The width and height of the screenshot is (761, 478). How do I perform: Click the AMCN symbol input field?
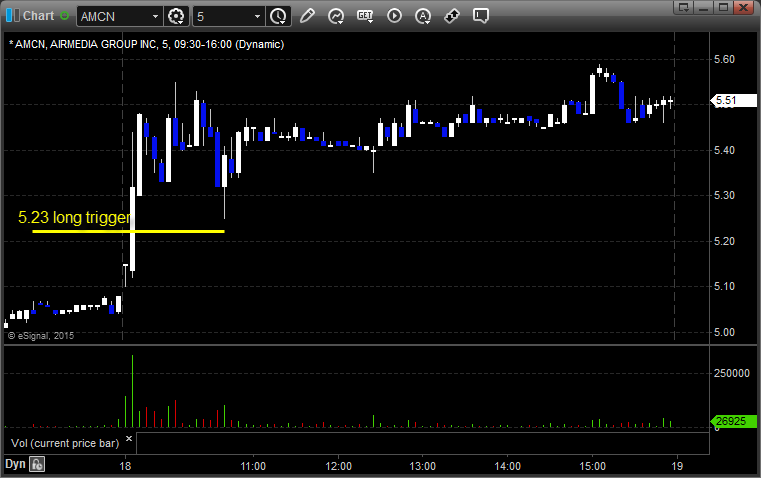click(114, 16)
